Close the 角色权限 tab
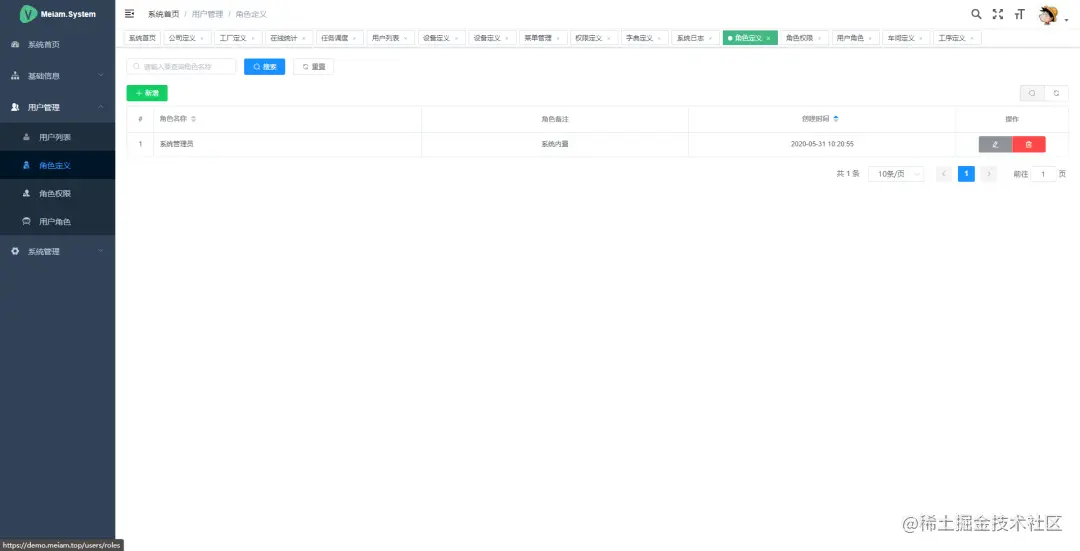The width and height of the screenshot is (1080, 551). (x=820, y=39)
